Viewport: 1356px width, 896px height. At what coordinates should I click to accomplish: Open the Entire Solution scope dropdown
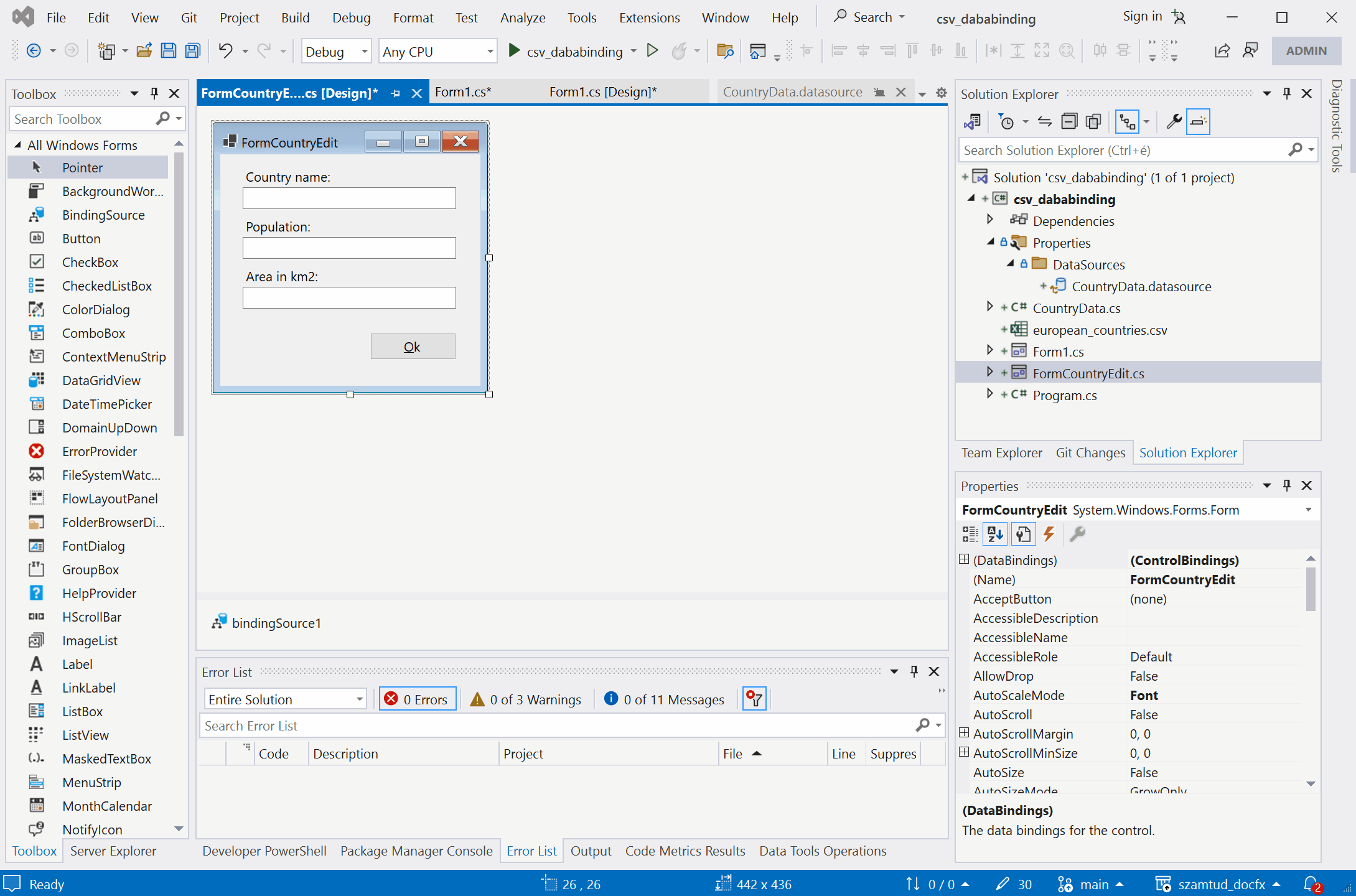click(360, 699)
